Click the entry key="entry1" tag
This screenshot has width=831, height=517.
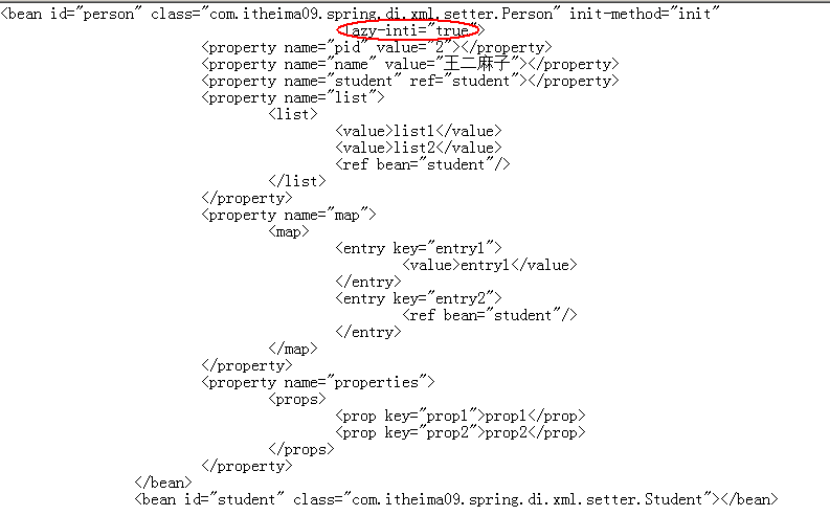pyautogui.click(x=418, y=248)
